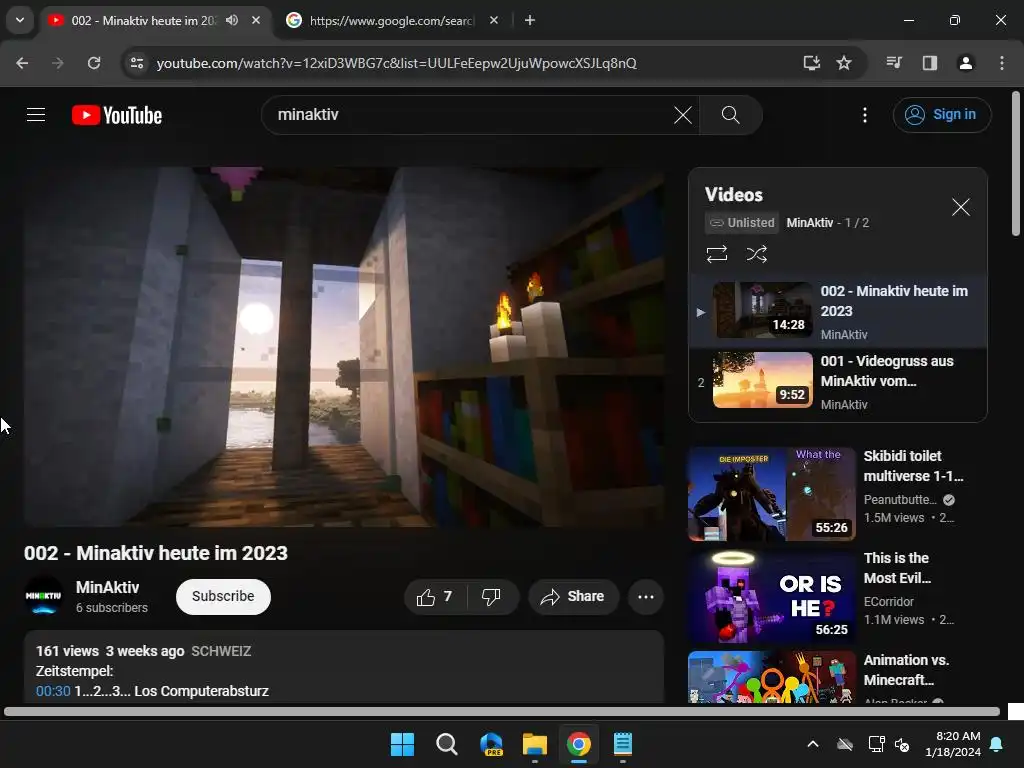The height and width of the screenshot is (768, 1024).
Task: Like the video with thumbs-up
Action: point(435,597)
